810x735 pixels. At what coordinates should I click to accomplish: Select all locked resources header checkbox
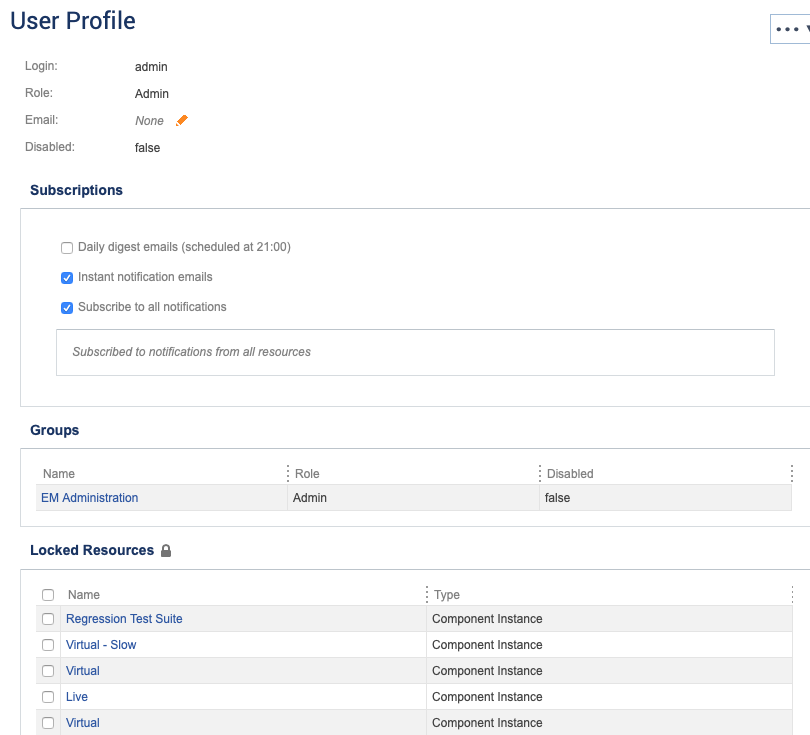48,595
